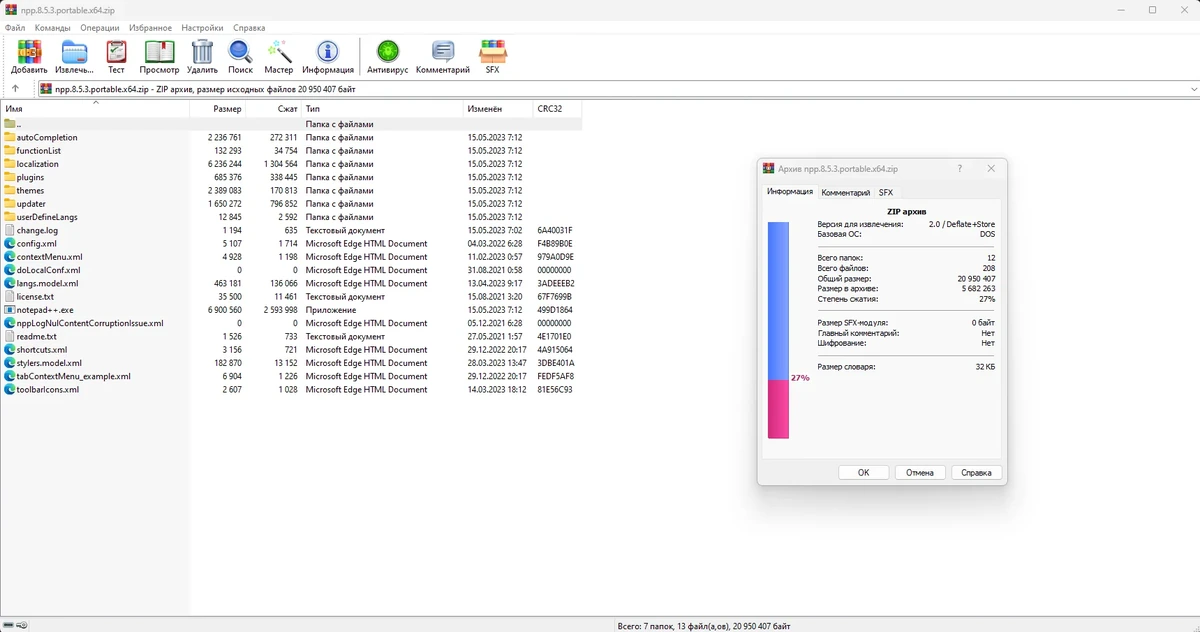Click the Удалить trash can icon
Screen dimensions: 1200x632
[x=202, y=53]
